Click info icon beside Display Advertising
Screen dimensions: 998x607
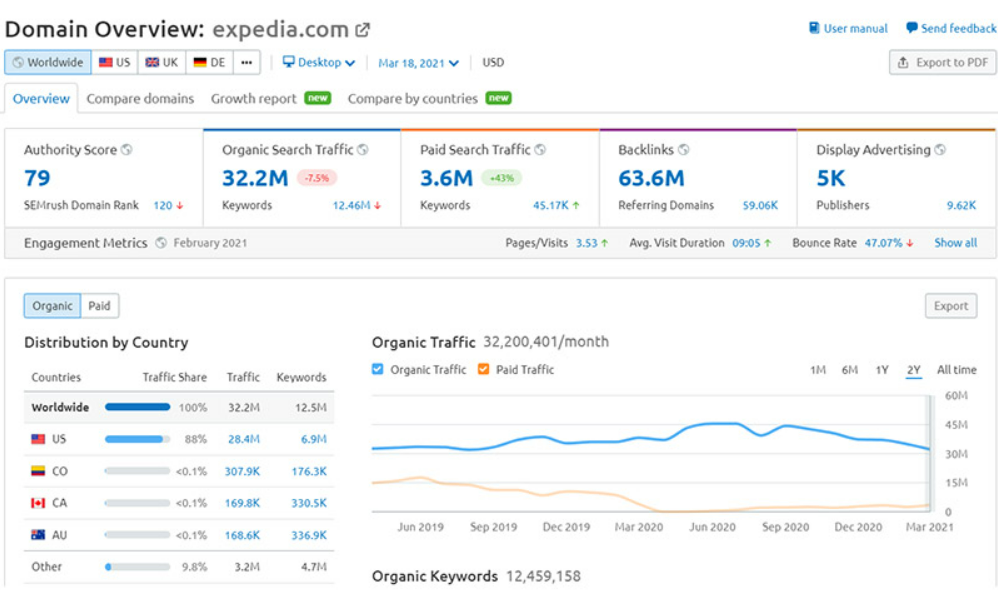click(939, 150)
